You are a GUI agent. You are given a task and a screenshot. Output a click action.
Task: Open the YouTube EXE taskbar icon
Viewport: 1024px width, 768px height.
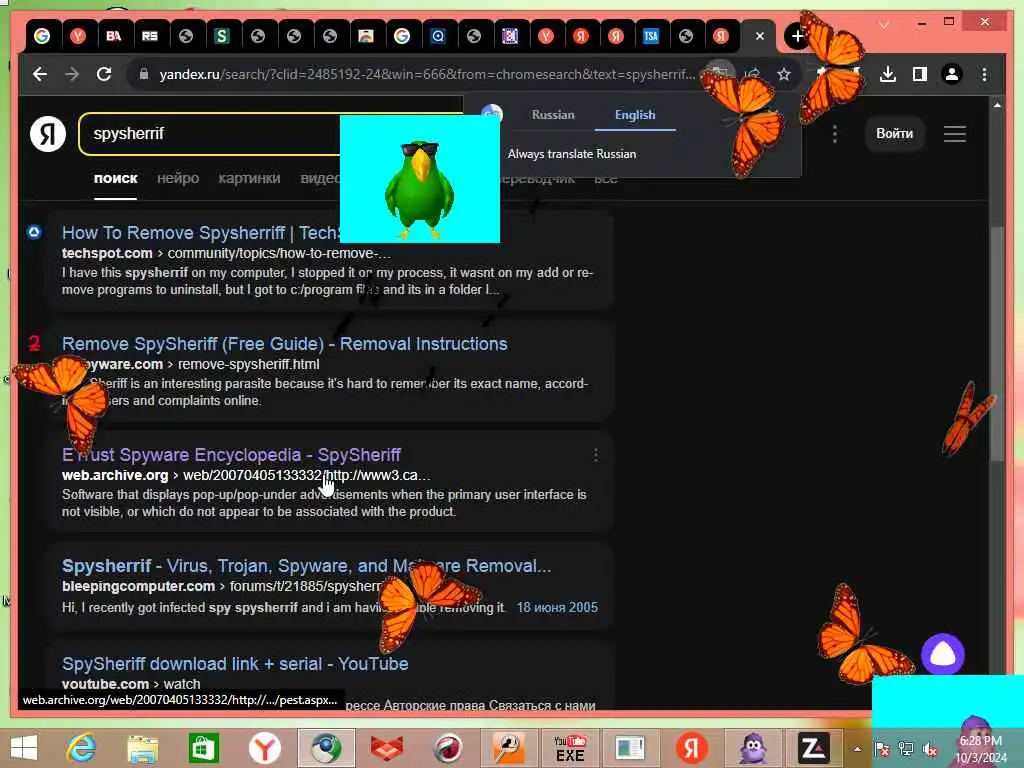[x=569, y=748]
